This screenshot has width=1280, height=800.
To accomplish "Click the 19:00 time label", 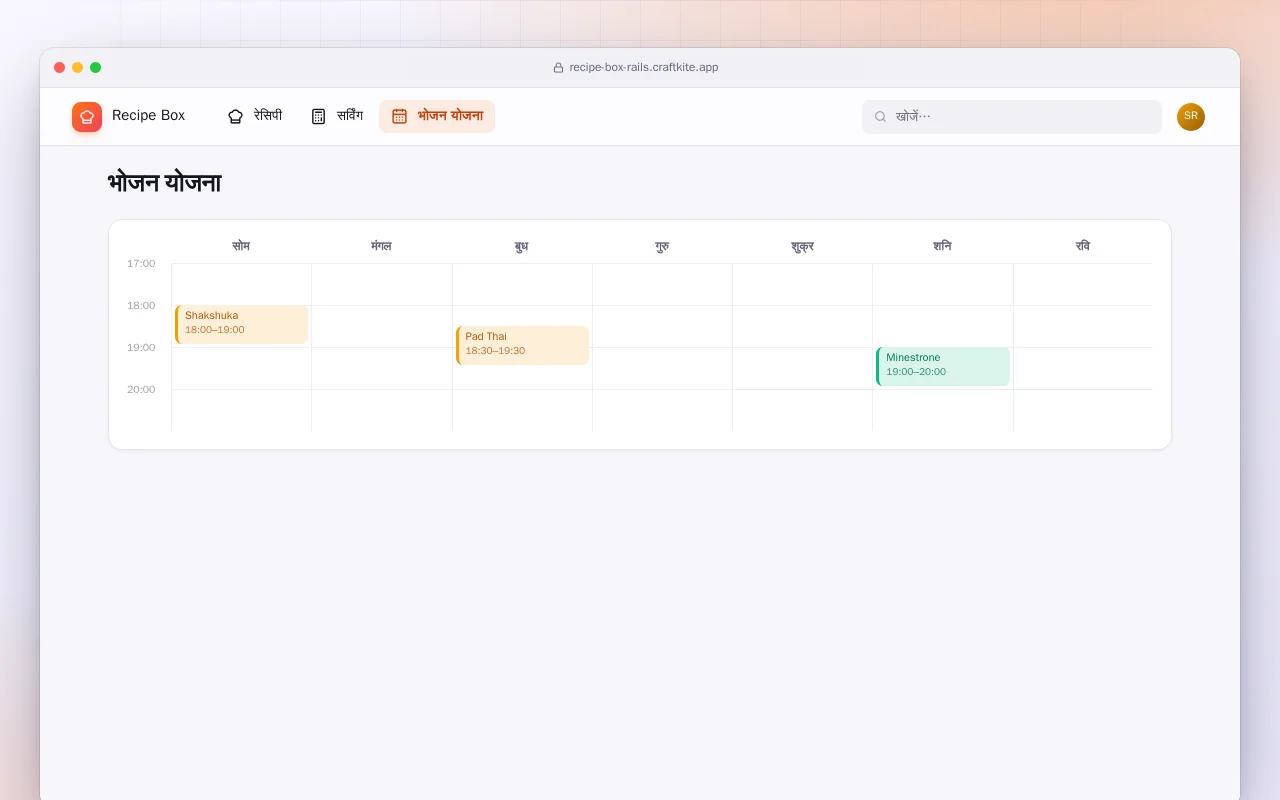I will pos(141,348).
